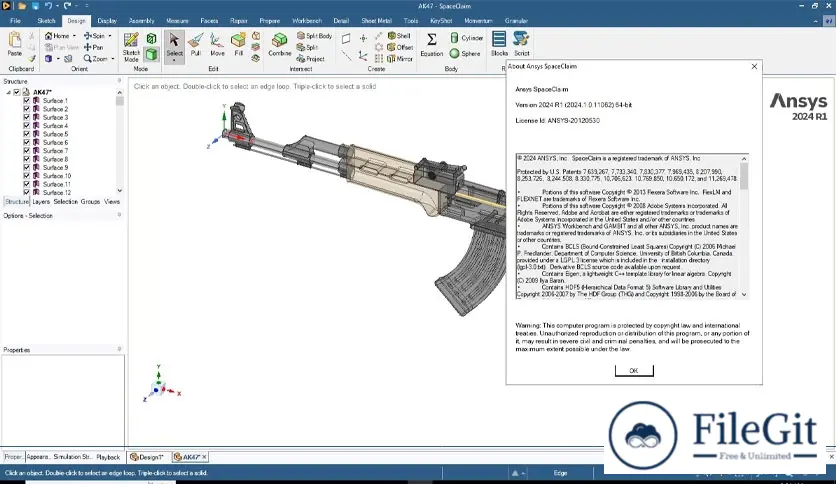Select Surface 12 in structure tree

(x=57, y=192)
